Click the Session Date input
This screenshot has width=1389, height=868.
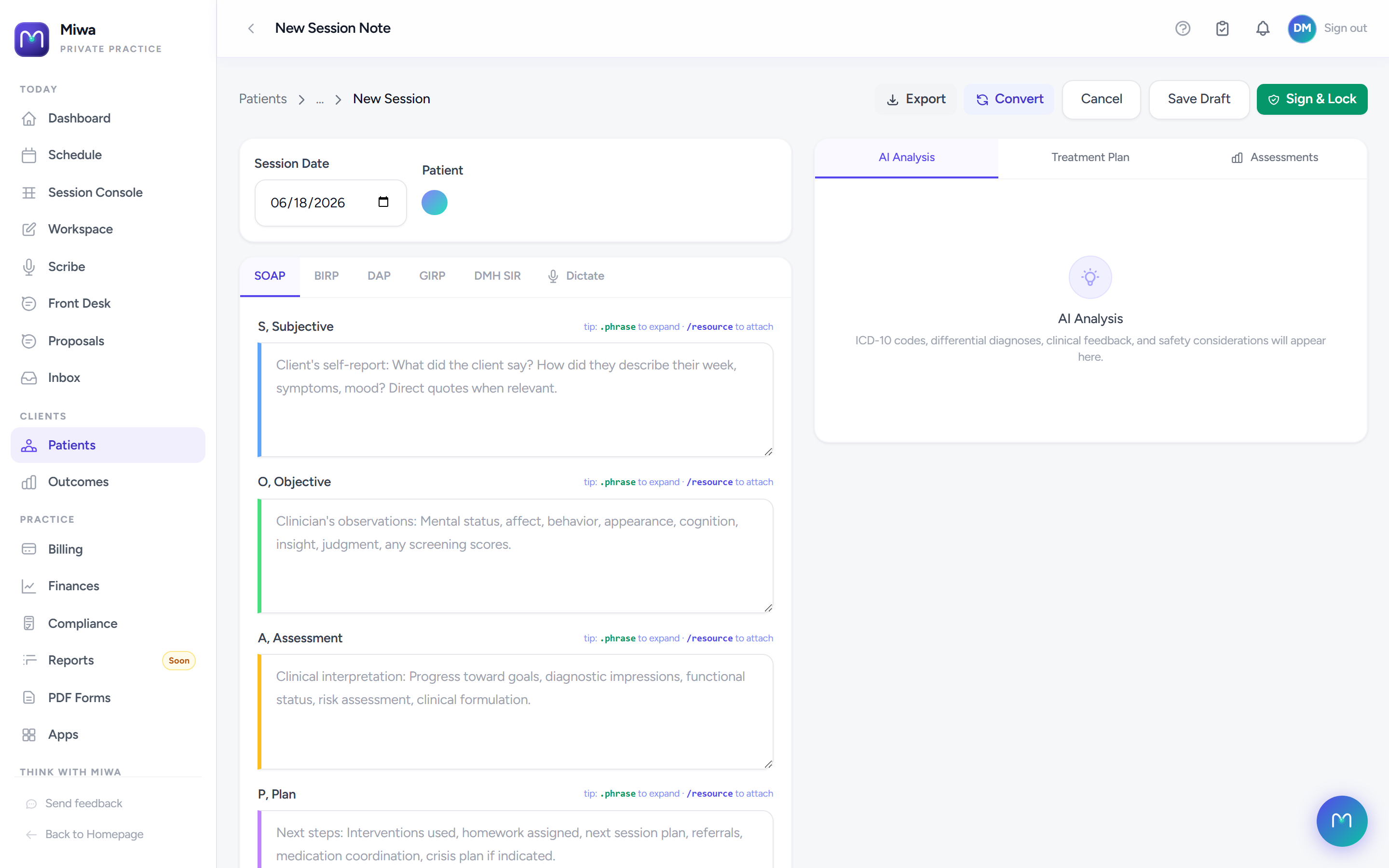[330, 203]
